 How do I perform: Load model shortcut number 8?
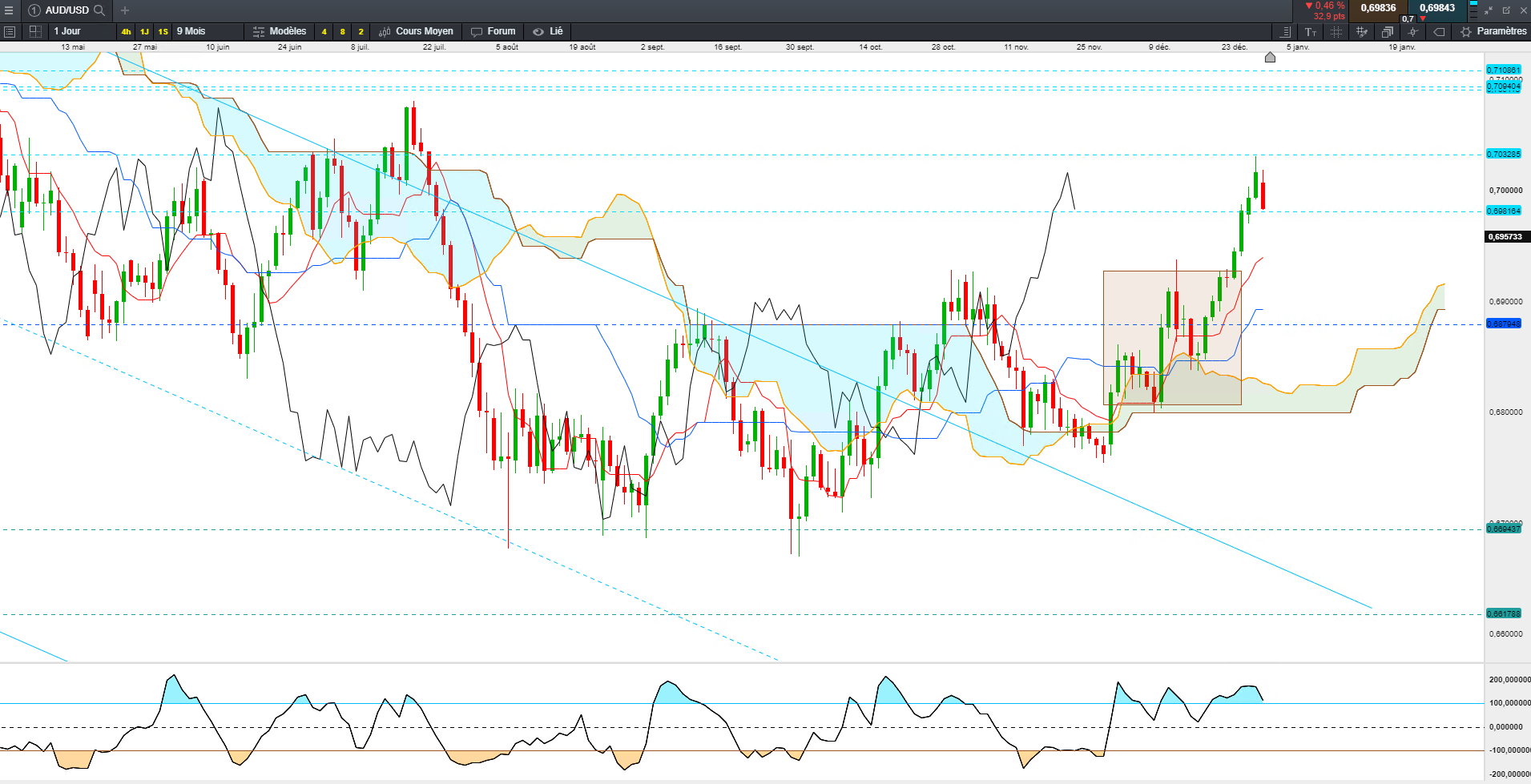(342, 32)
